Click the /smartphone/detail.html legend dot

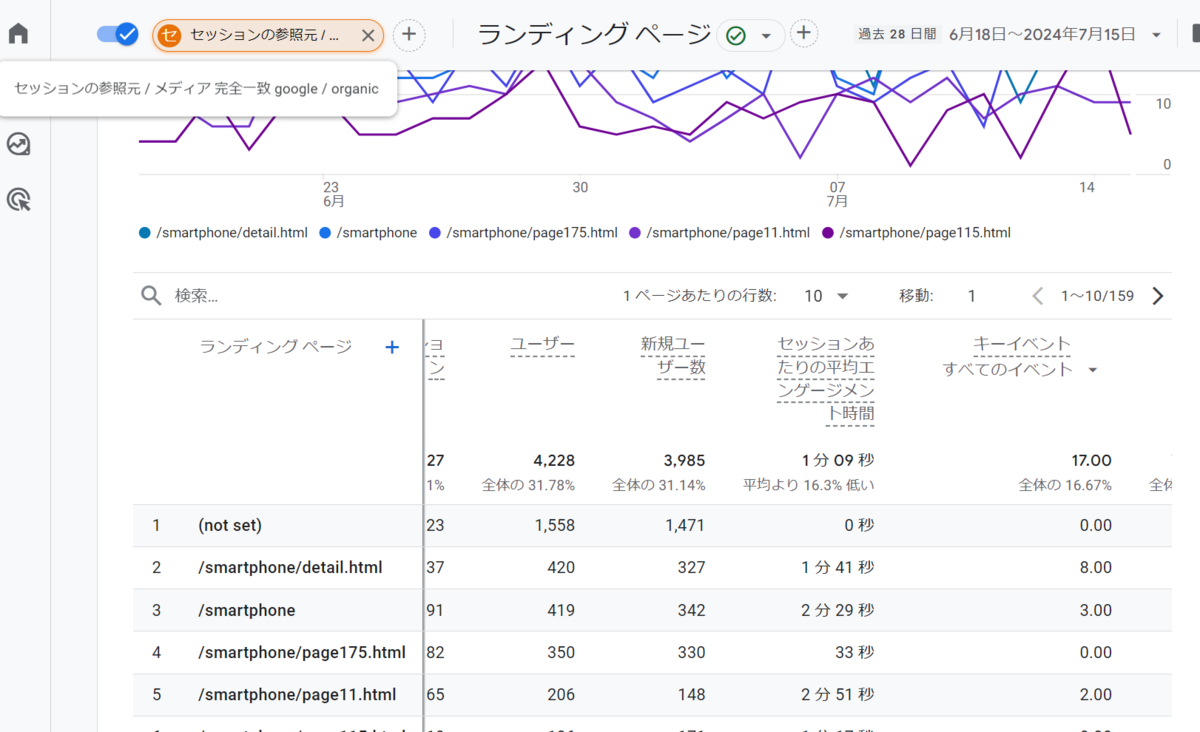(145, 233)
